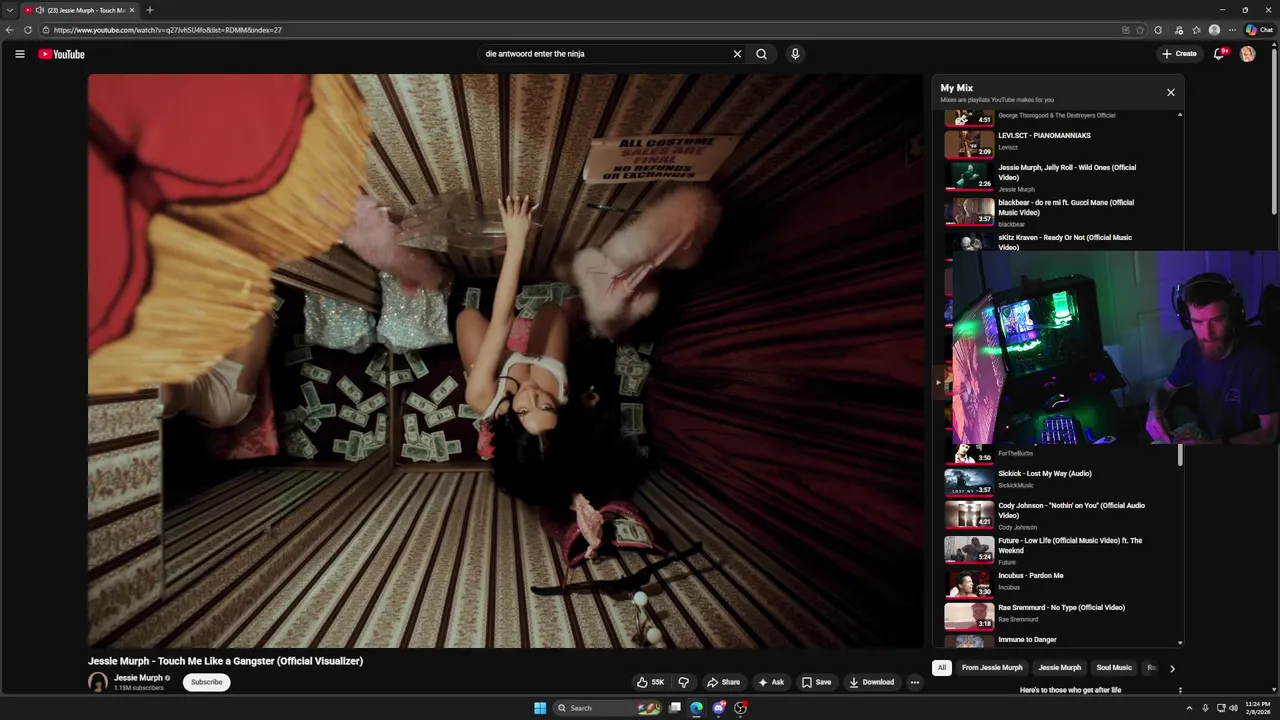The image size is (1280, 720).
Task: Open Incubus Pardon Me thumbnail
Action: click(969, 584)
